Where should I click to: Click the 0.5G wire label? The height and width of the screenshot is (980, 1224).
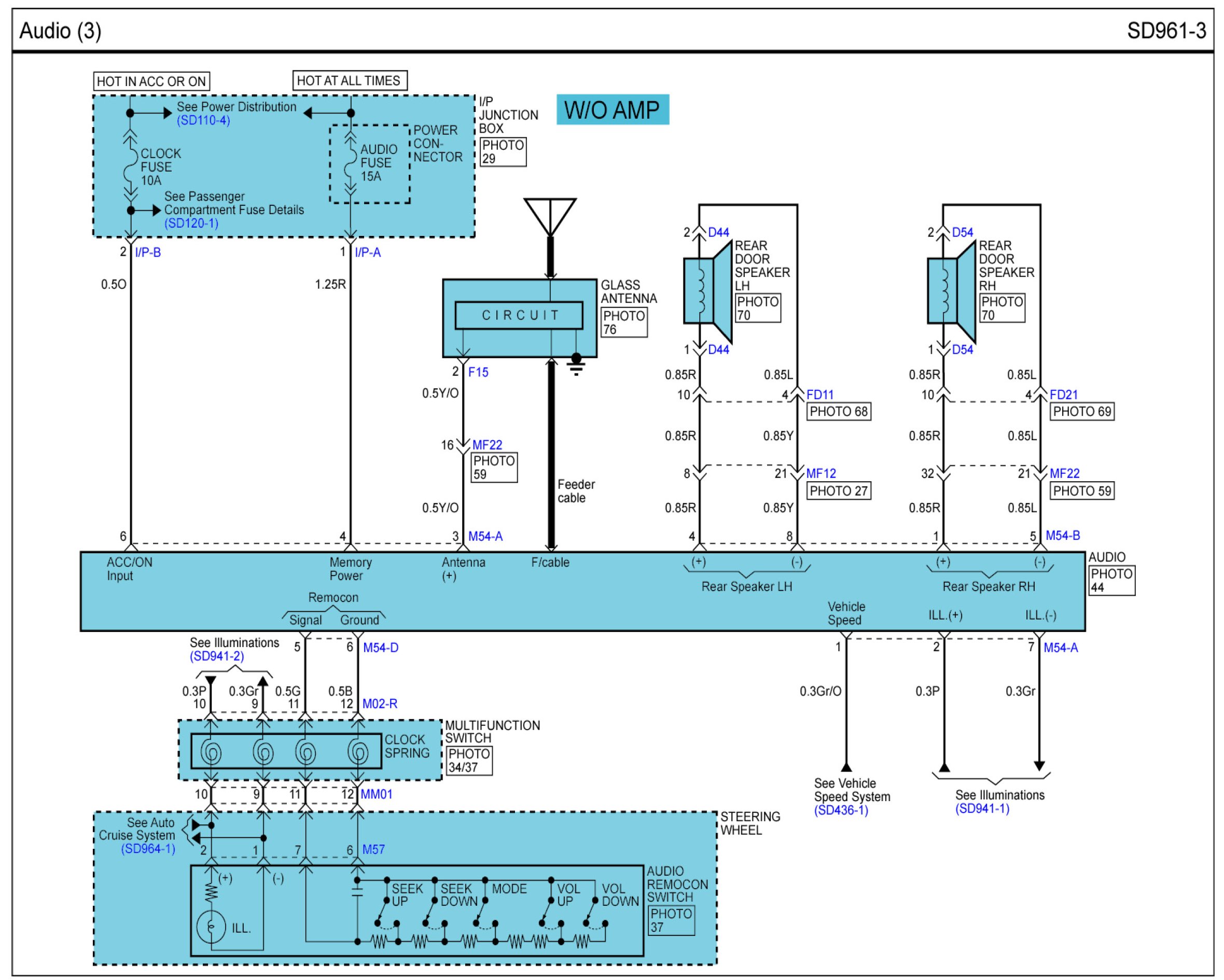(x=288, y=691)
